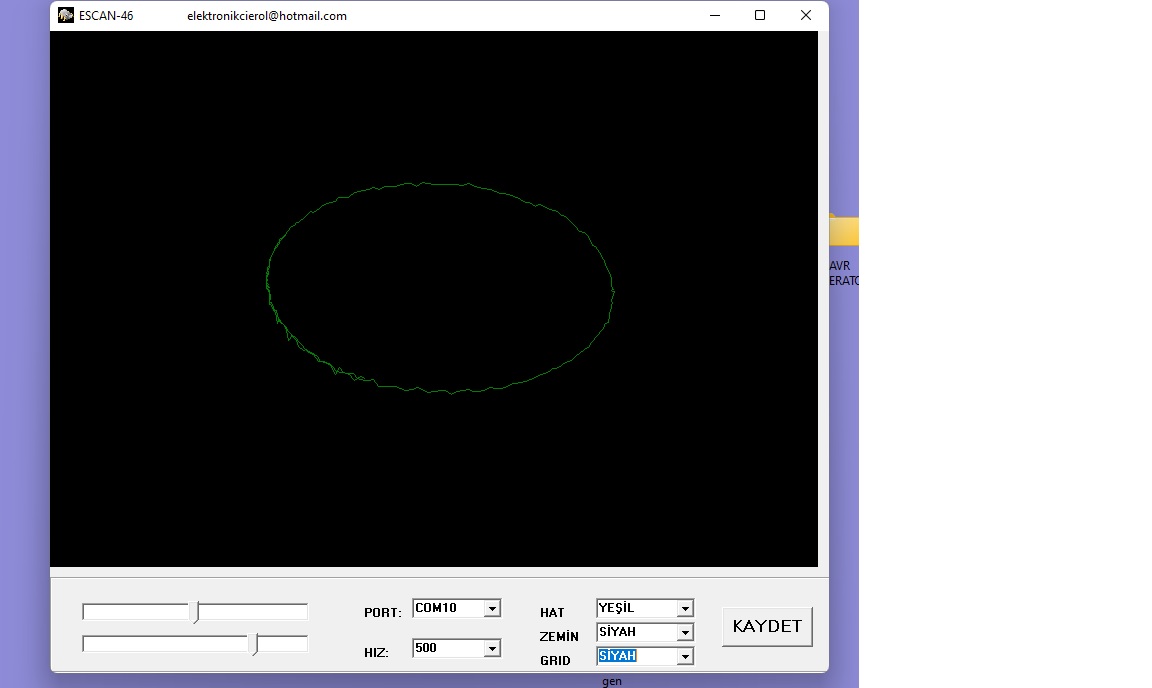Click the SİYAH value in ZEMİN box
This screenshot has height=688, width=1152.
coord(617,631)
